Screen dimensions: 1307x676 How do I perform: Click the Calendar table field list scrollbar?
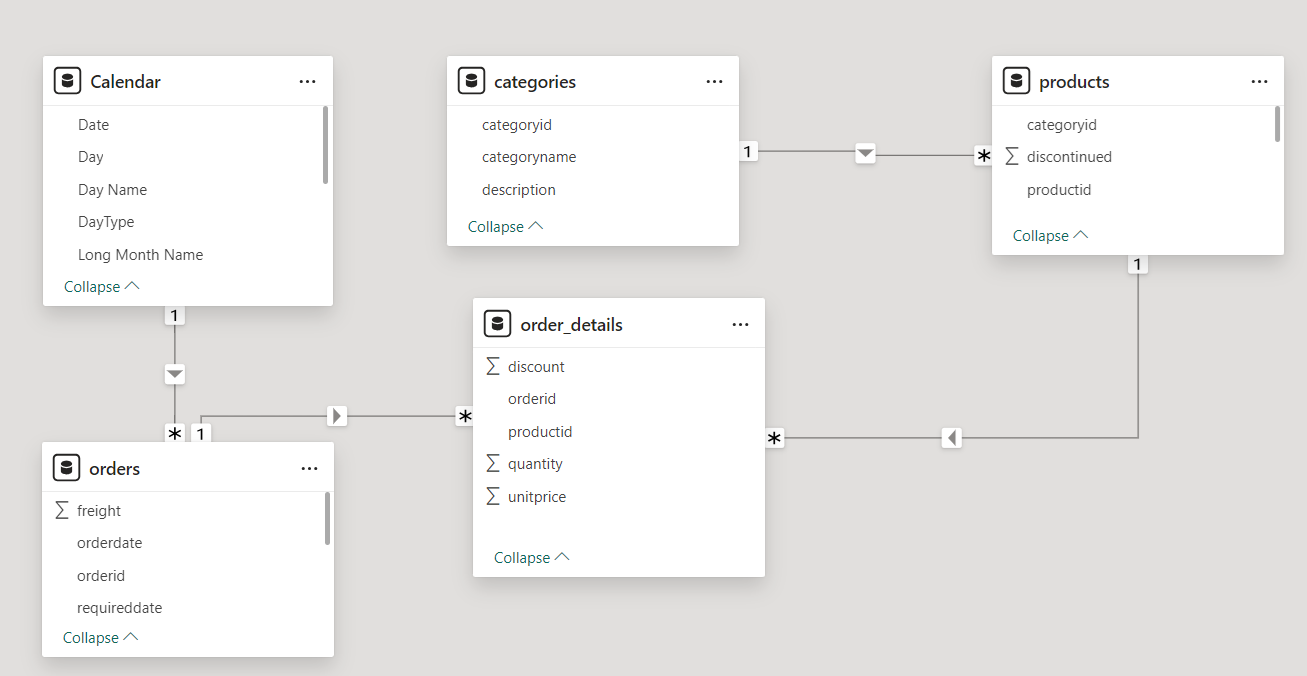[326, 145]
